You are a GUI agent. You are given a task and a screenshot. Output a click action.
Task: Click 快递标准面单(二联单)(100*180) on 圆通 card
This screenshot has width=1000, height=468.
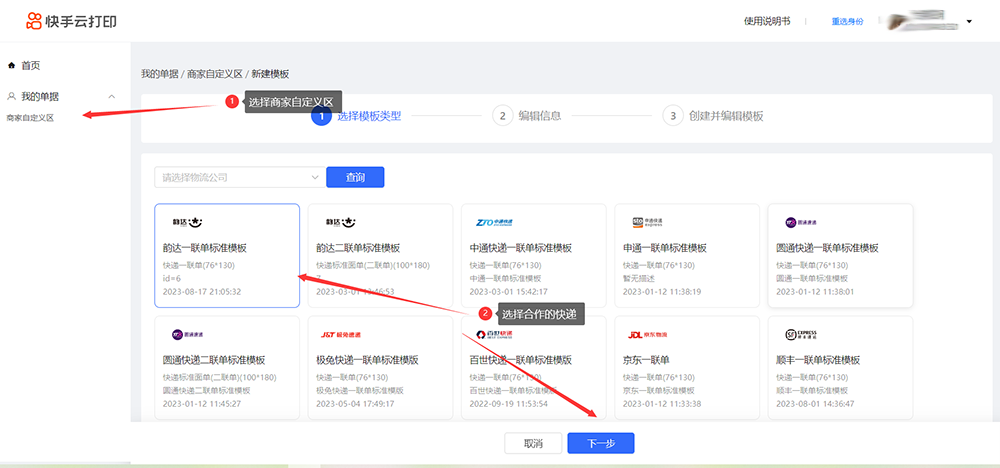tap(220, 377)
